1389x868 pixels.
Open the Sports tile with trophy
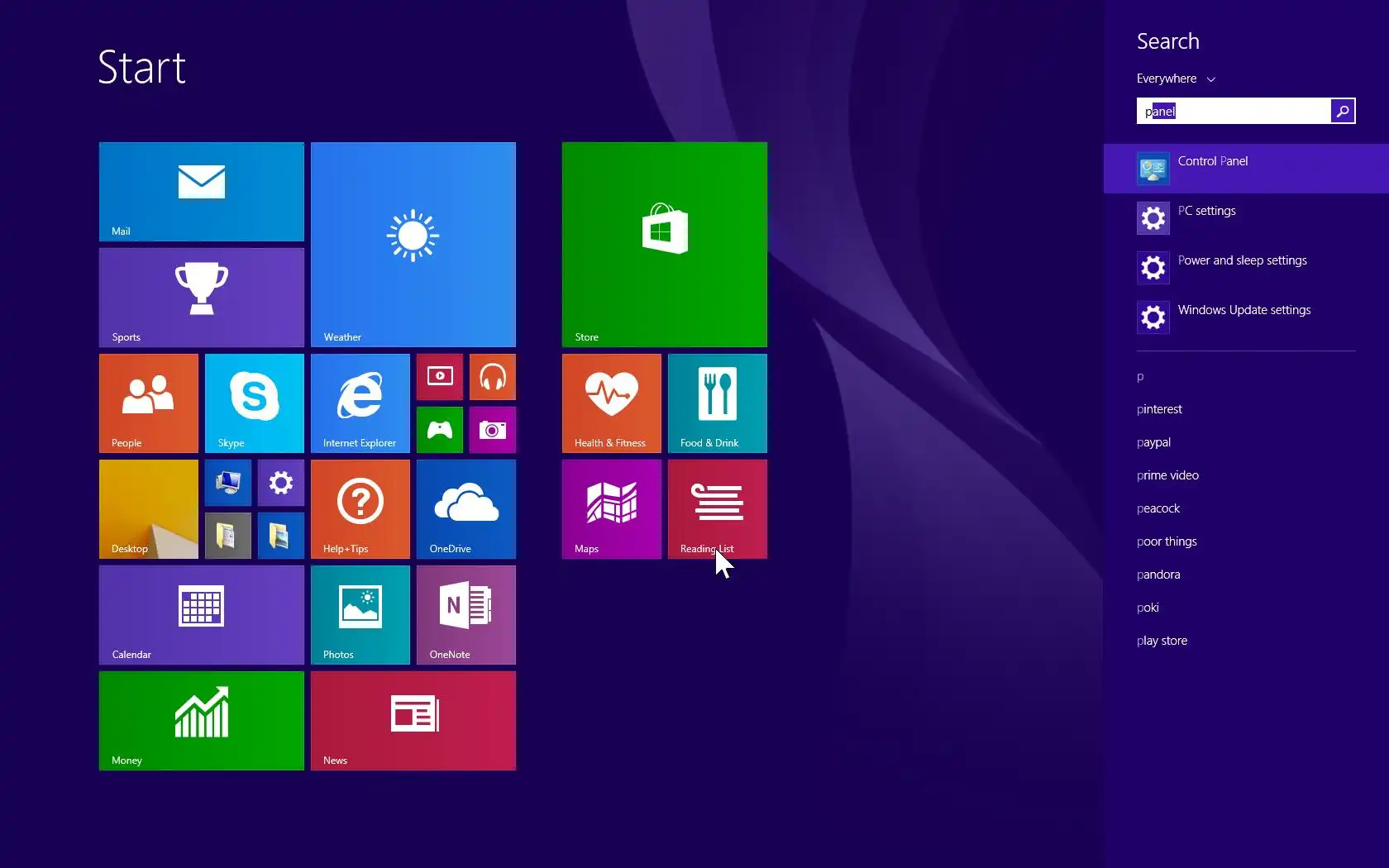coord(202,298)
